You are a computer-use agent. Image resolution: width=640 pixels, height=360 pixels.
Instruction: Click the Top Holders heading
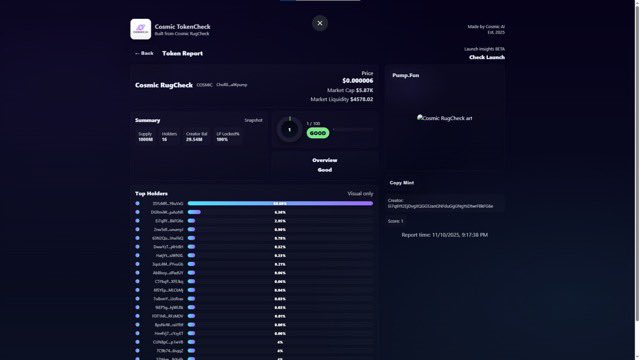(x=151, y=193)
